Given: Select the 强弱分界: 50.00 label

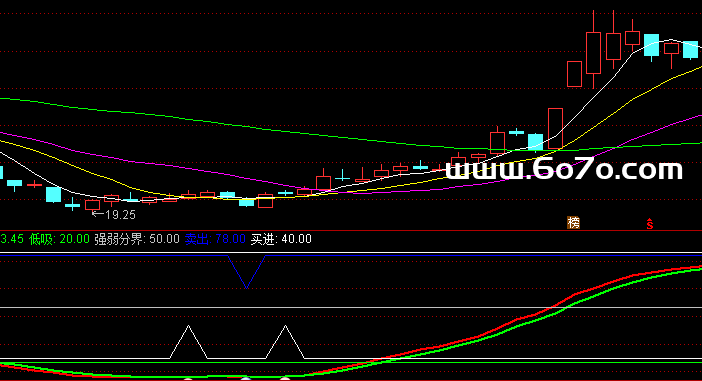Looking at the screenshot, I should click(x=137, y=239).
